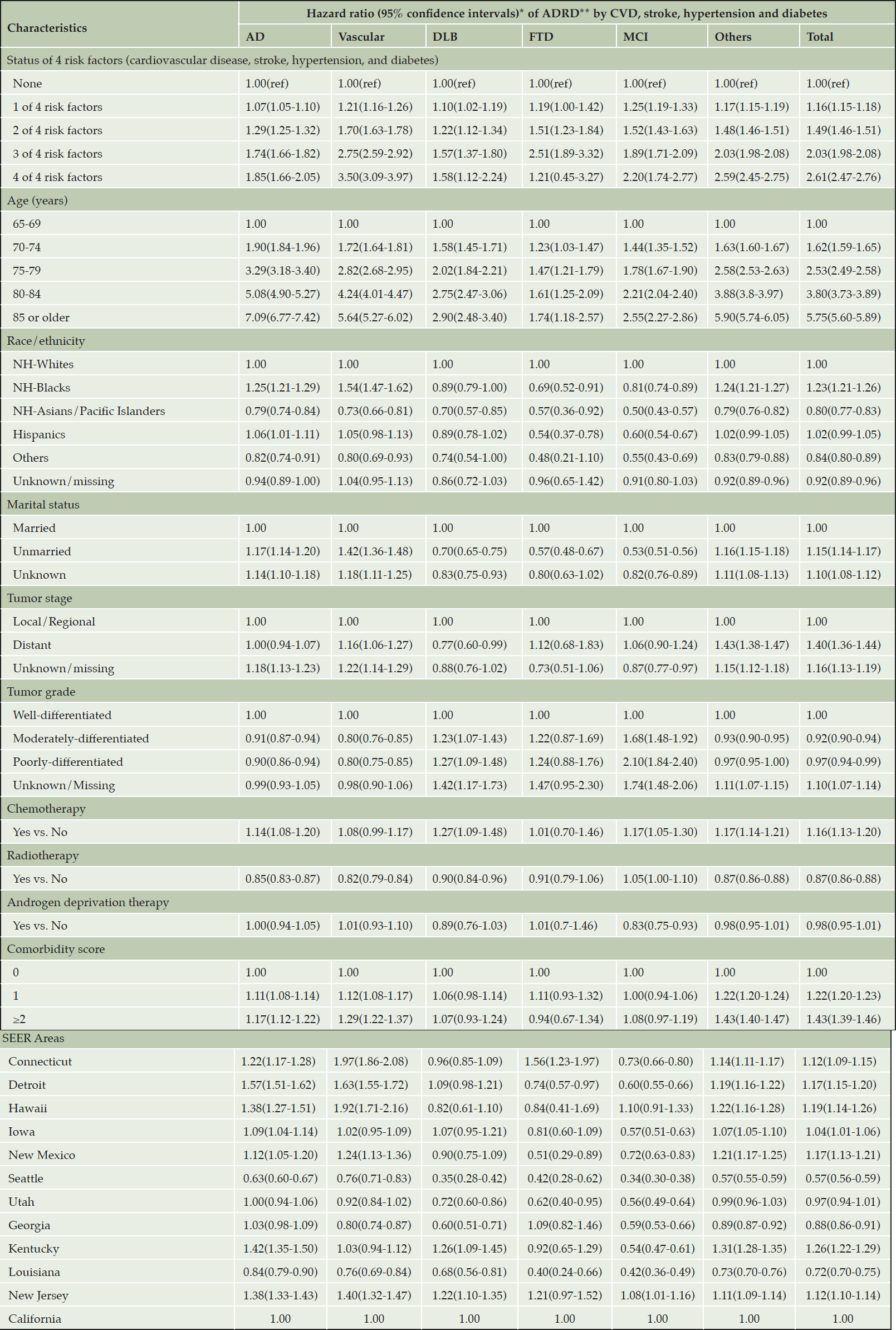Click the 'Poorly-differentiated' row label
This screenshot has height=1330, width=896.
68,762
